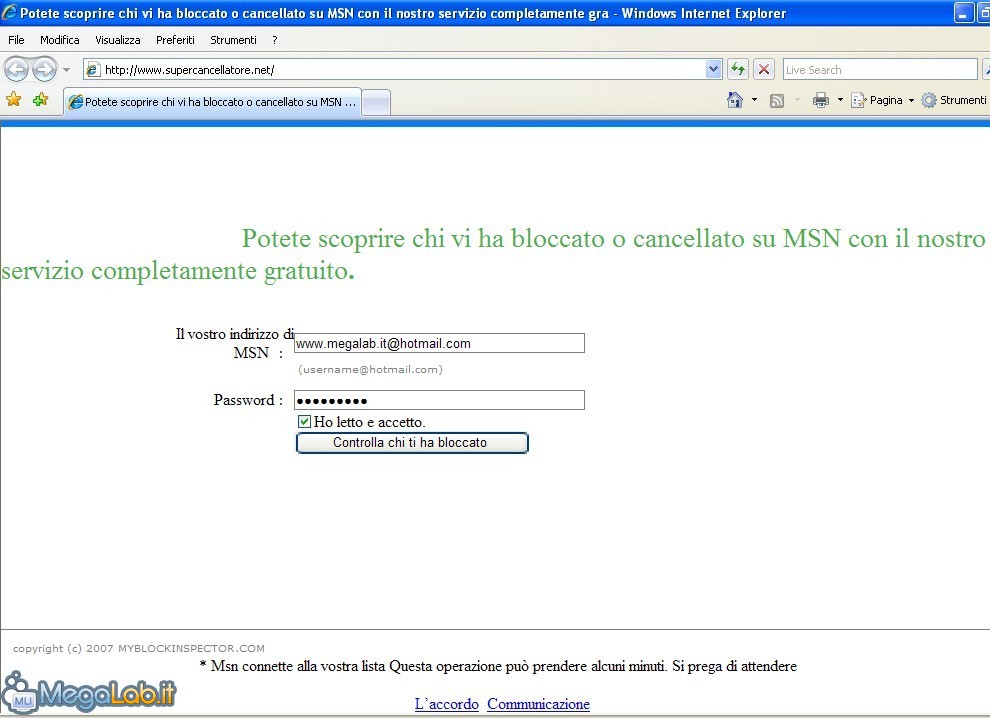Expand the Home button dropdown arrow
Screen dimensions: 990x718
(x=754, y=100)
